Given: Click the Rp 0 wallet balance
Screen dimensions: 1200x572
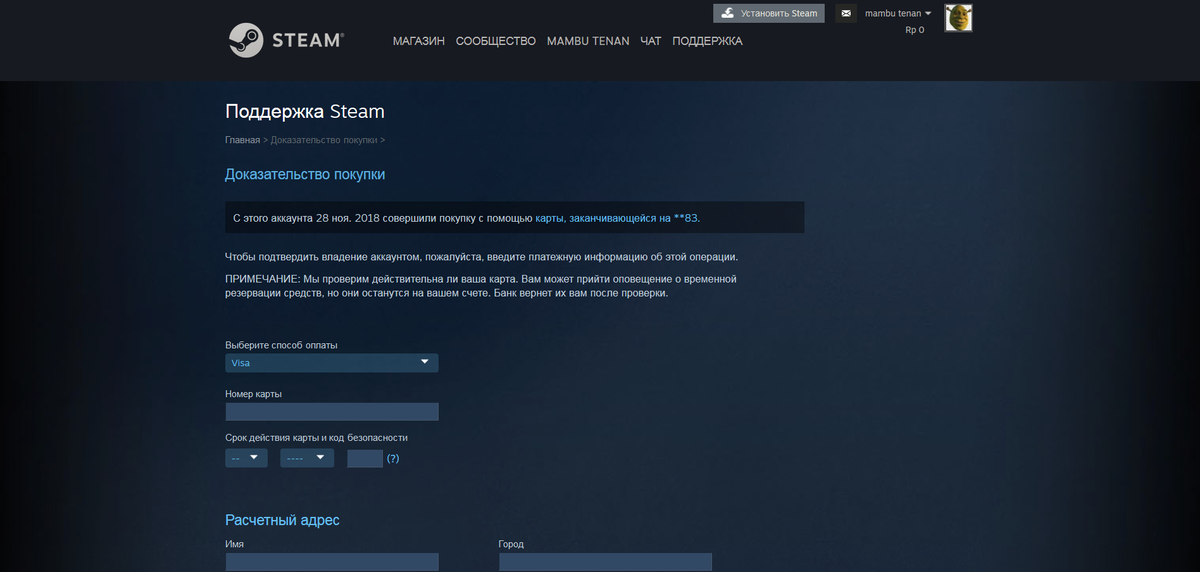Looking at the screenshot, I should 914,30.
